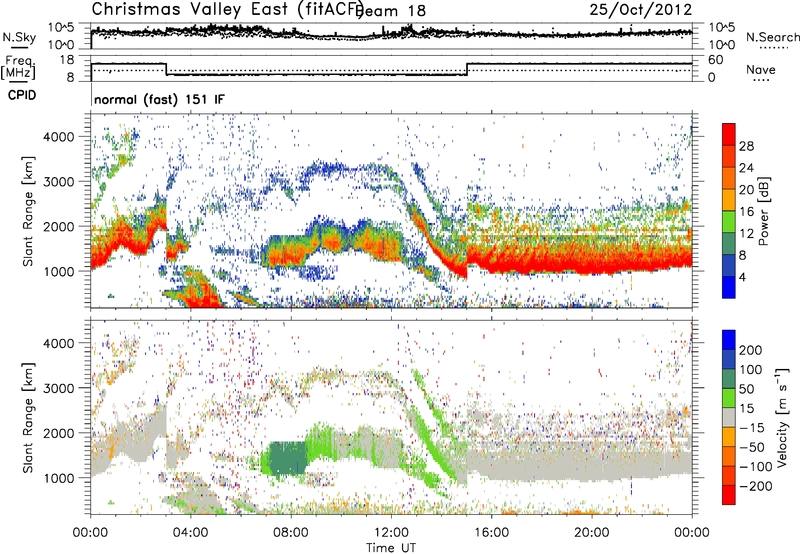Click the 'normal (fast) 151 IF' text

coord(159,99)
